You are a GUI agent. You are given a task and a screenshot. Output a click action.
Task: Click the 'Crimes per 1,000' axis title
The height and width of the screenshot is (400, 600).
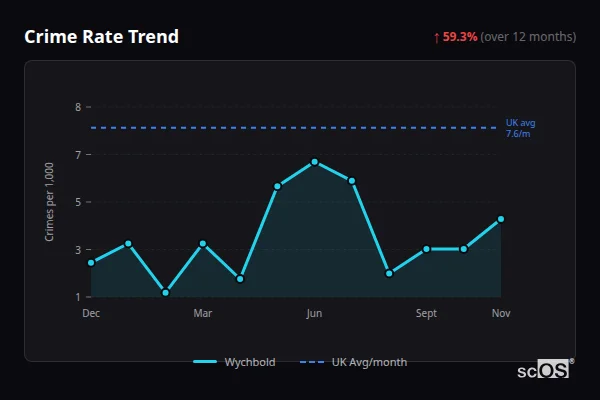coord(49,202)
